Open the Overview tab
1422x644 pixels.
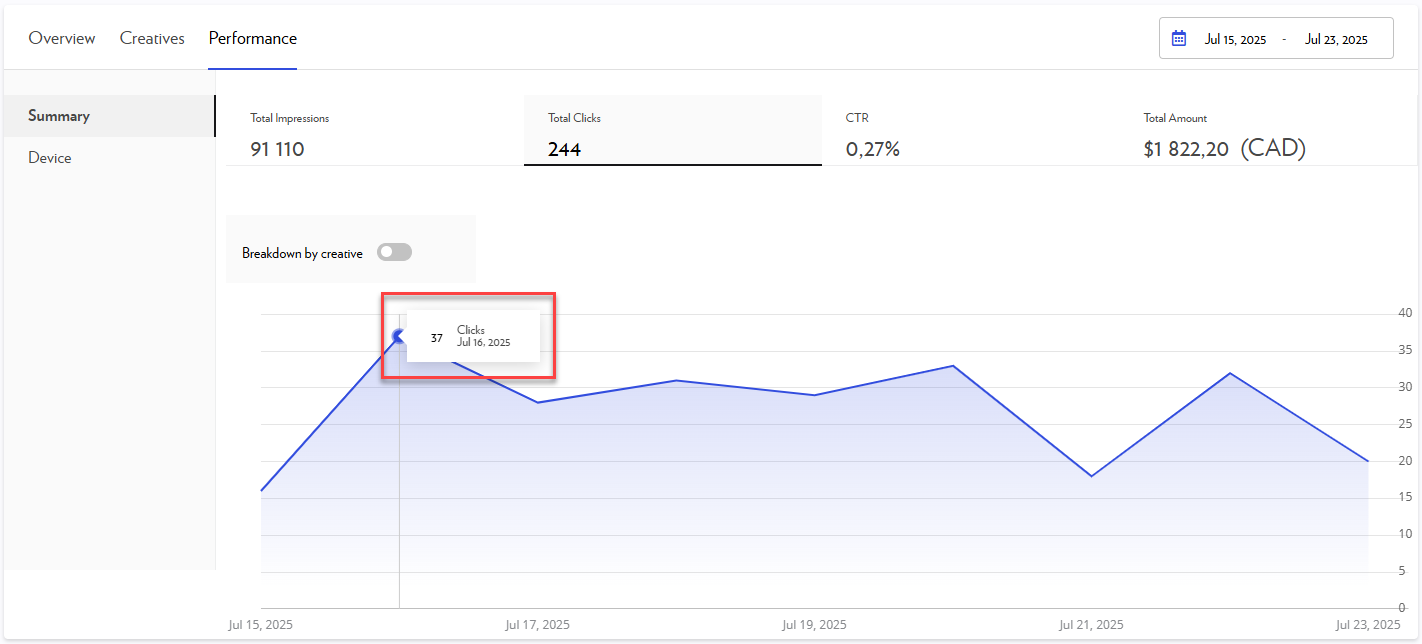pos(62,38)
